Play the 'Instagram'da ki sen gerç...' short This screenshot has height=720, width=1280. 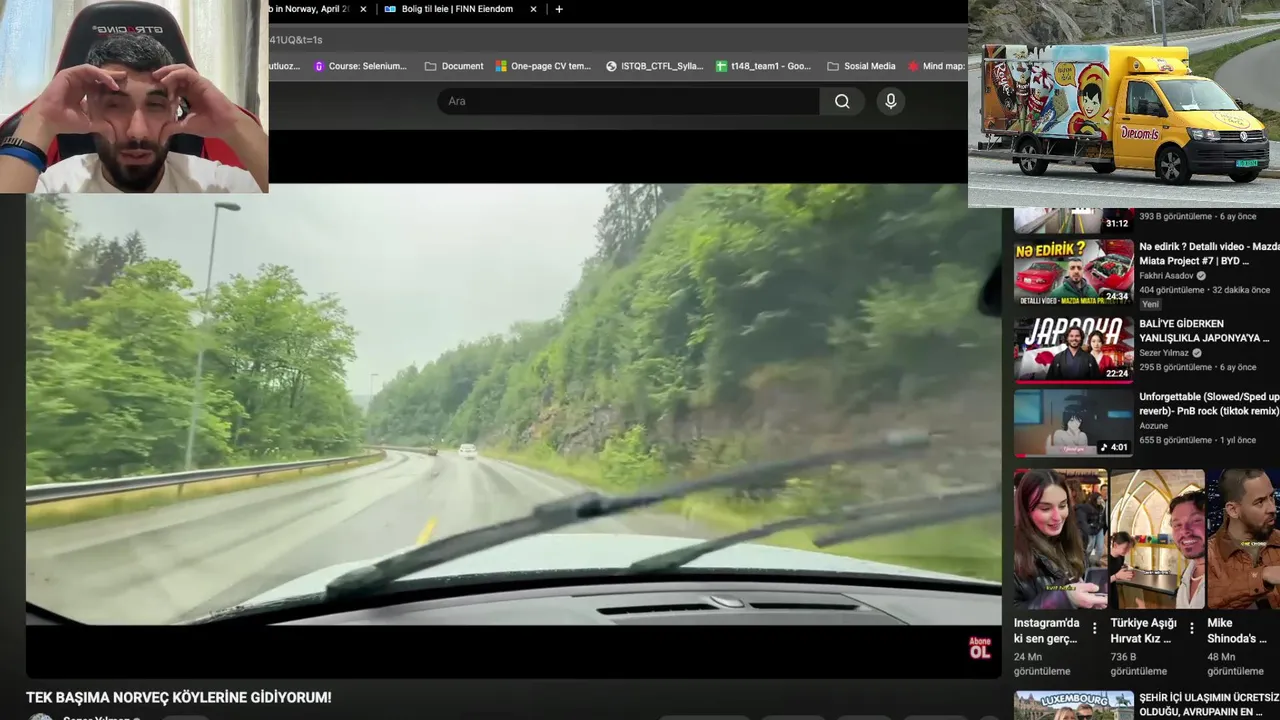(1060, 539)
